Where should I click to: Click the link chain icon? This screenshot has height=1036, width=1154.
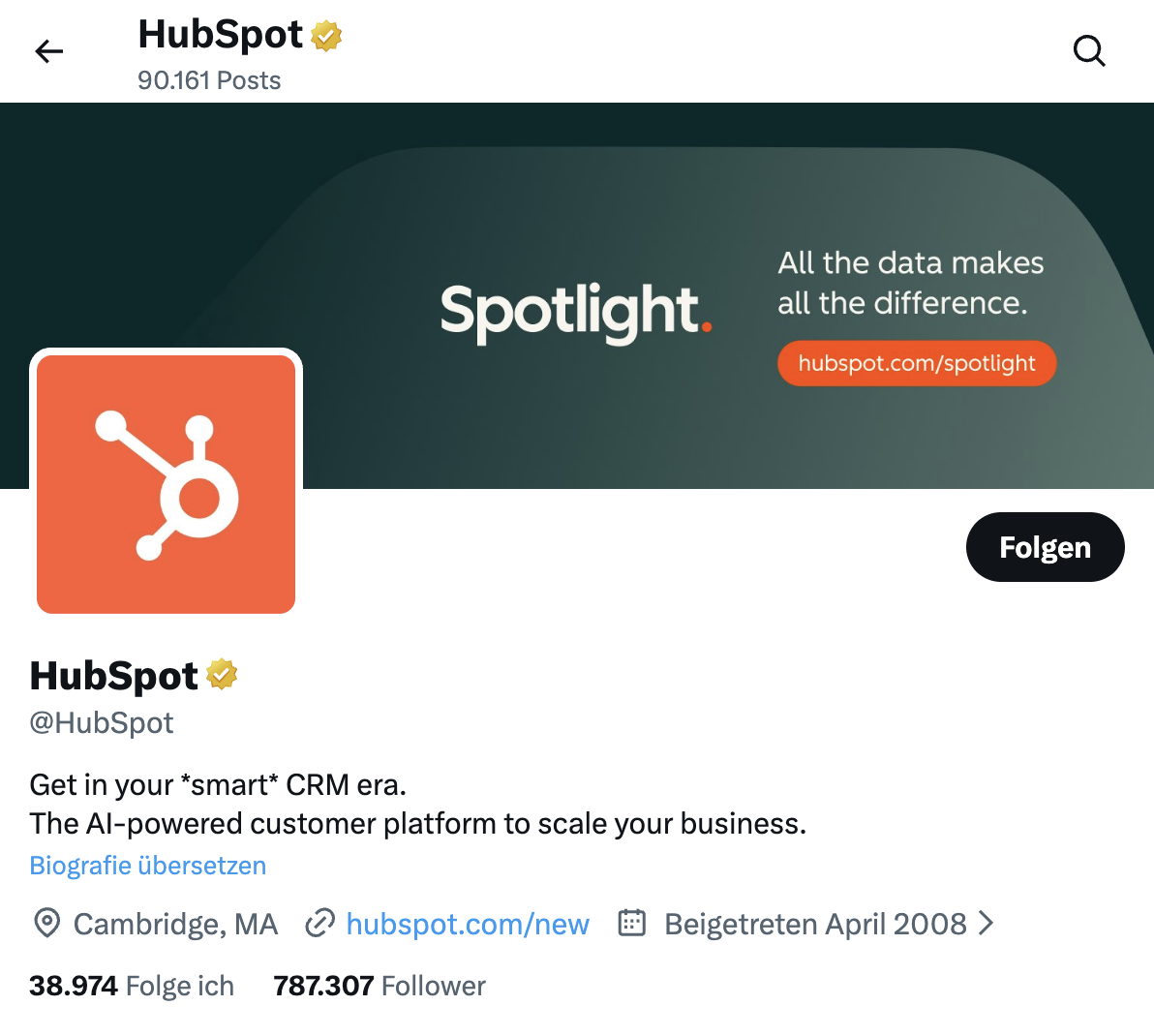click(319, 924)
